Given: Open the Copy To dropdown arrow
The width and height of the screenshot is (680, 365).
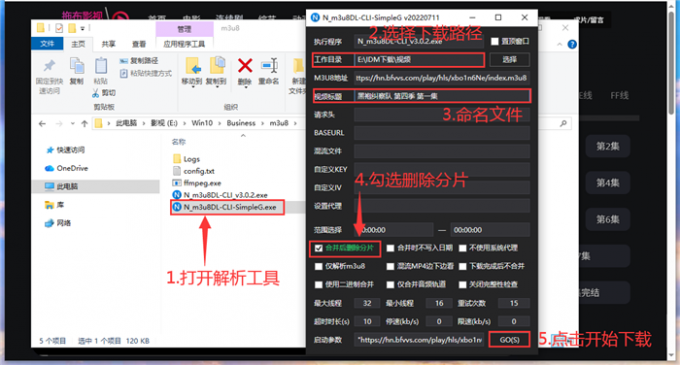Looking at the screenshot, I should click(217, 87).
